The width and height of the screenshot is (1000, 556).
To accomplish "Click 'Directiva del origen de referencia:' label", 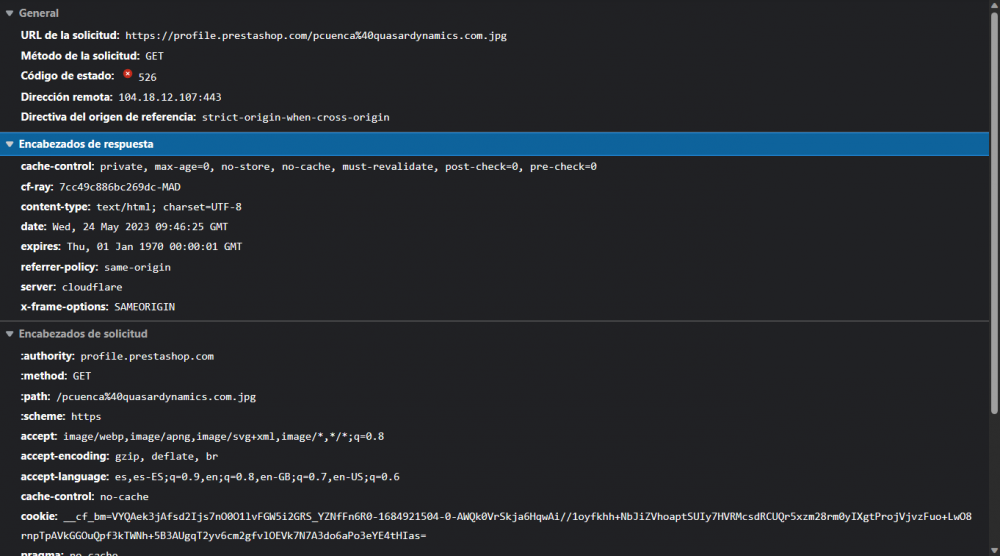I will click(x=108, y=117).
